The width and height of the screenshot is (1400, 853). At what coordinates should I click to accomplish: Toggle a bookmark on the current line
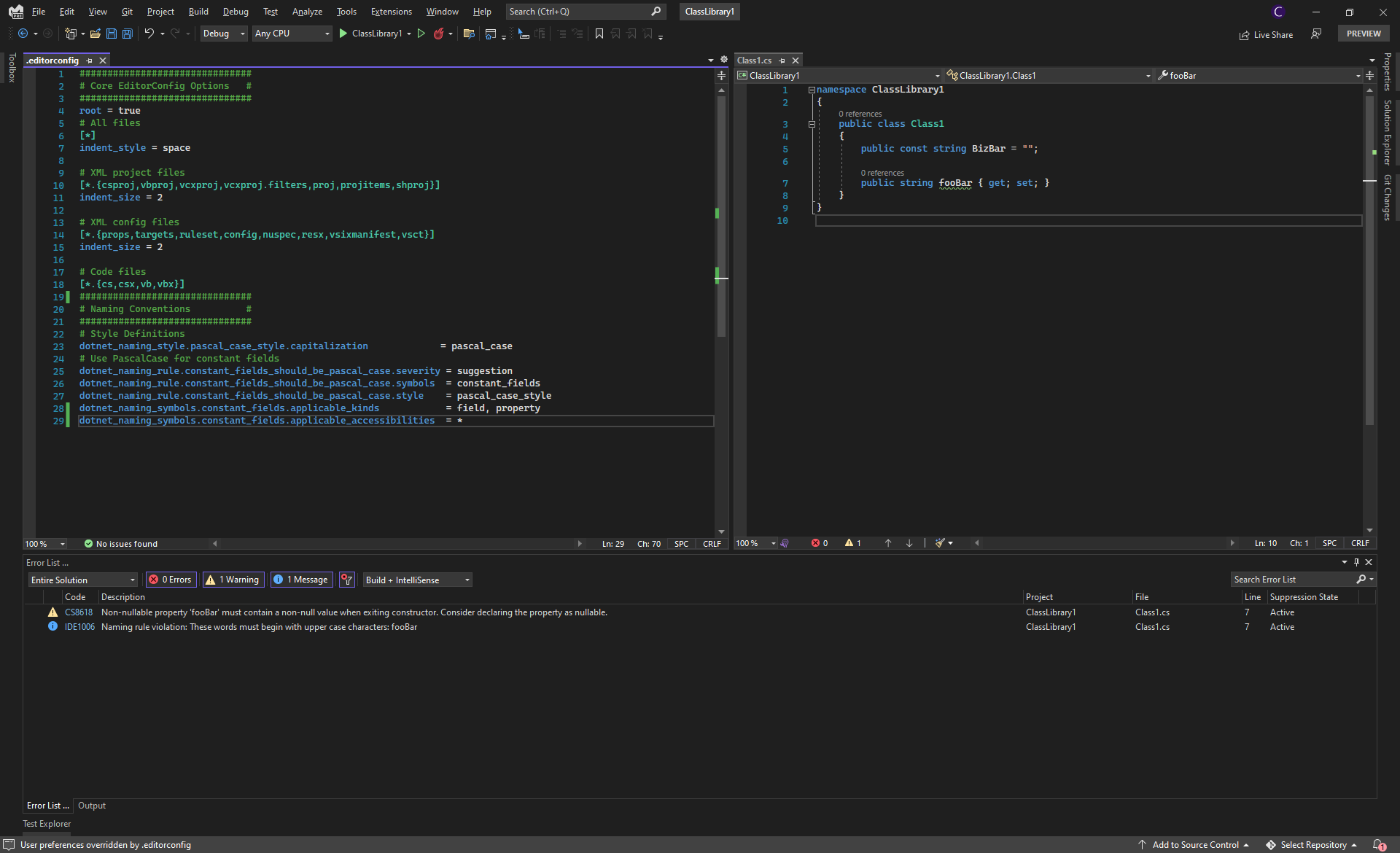tap(599, 34)
